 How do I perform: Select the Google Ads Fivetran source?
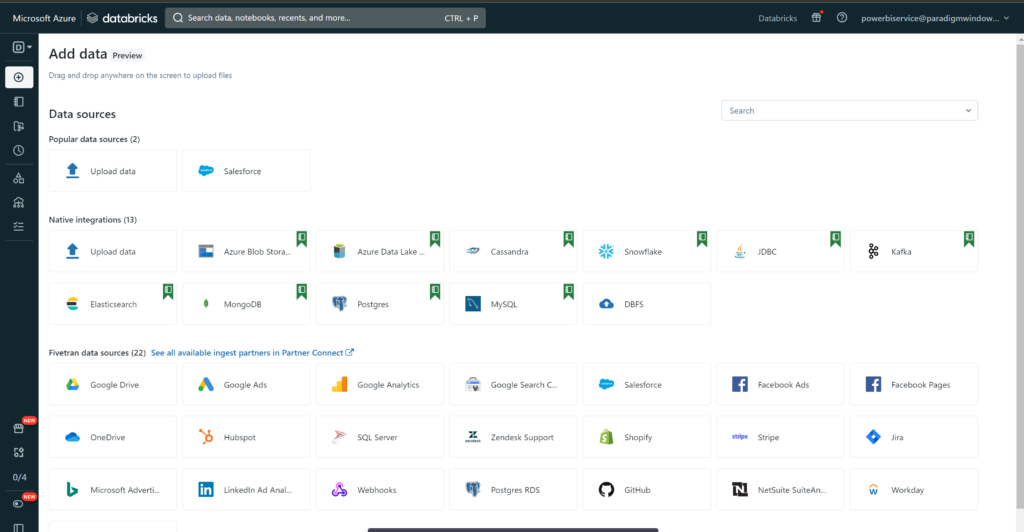[246, 384]
